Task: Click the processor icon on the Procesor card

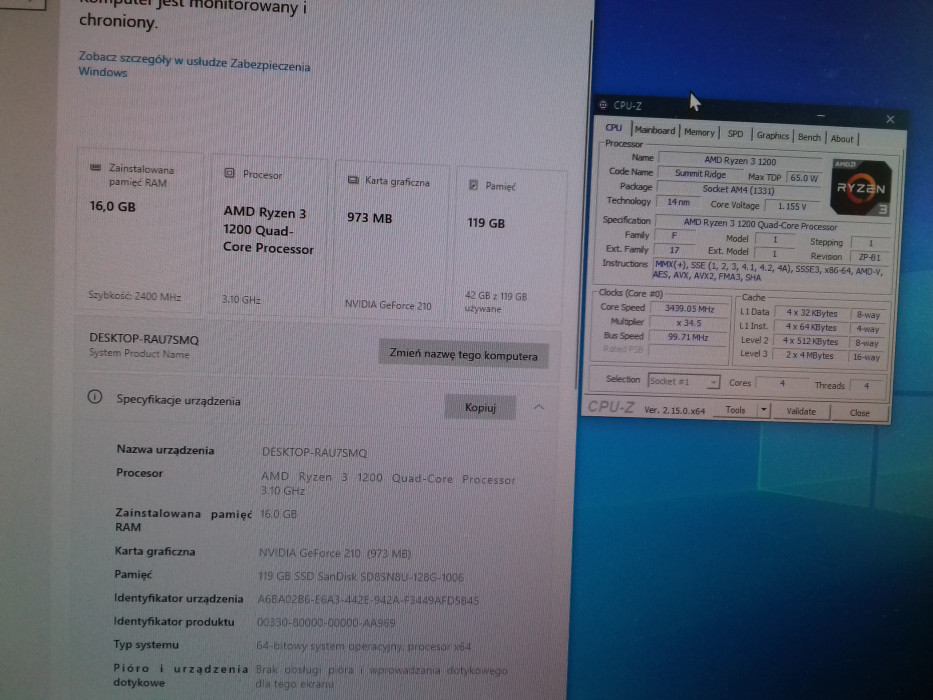Action: click(229, 173)
